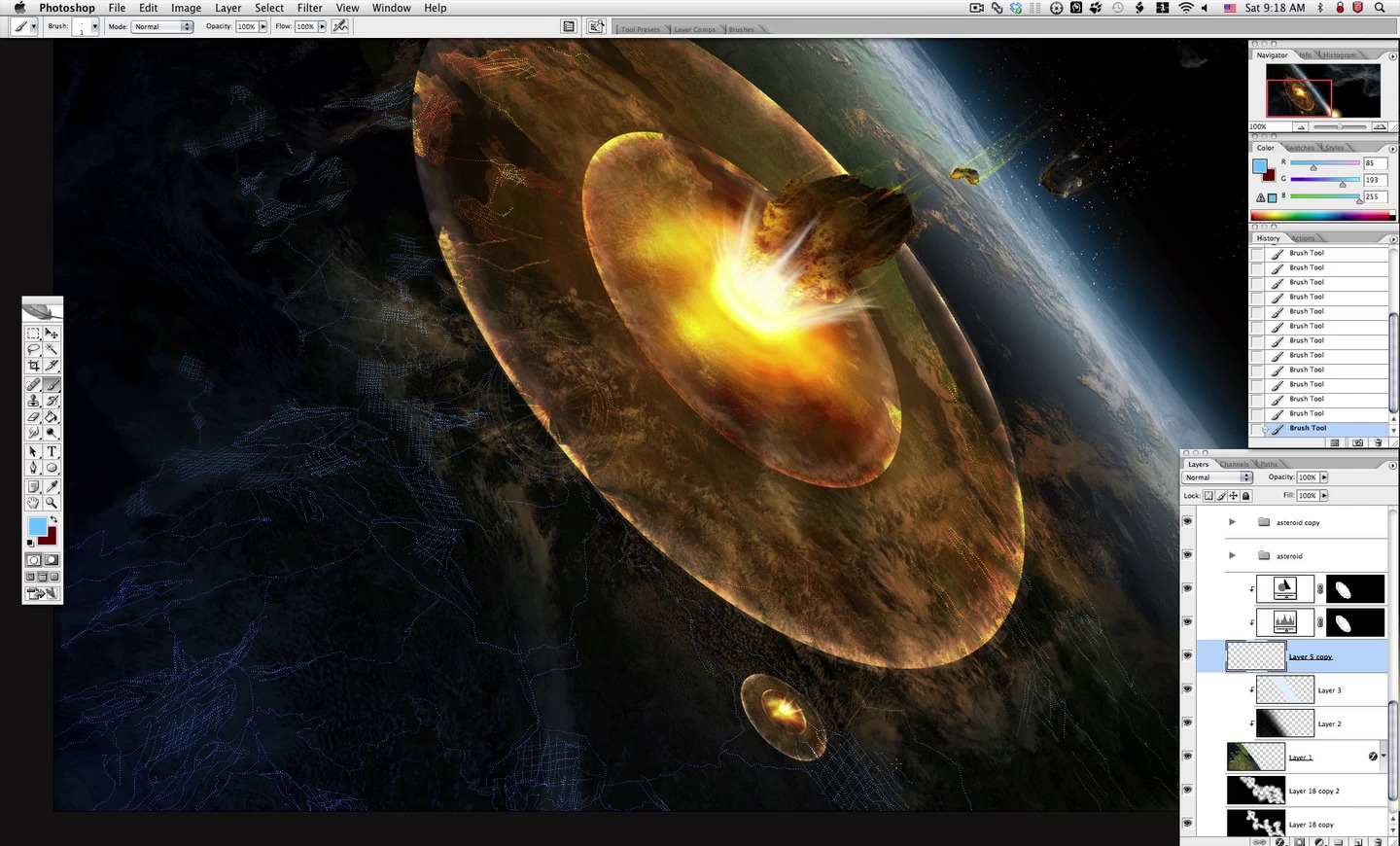Select the Eyedropper tool
Viewport: 1400px width, 846px height.
click(x=52, y=486)
